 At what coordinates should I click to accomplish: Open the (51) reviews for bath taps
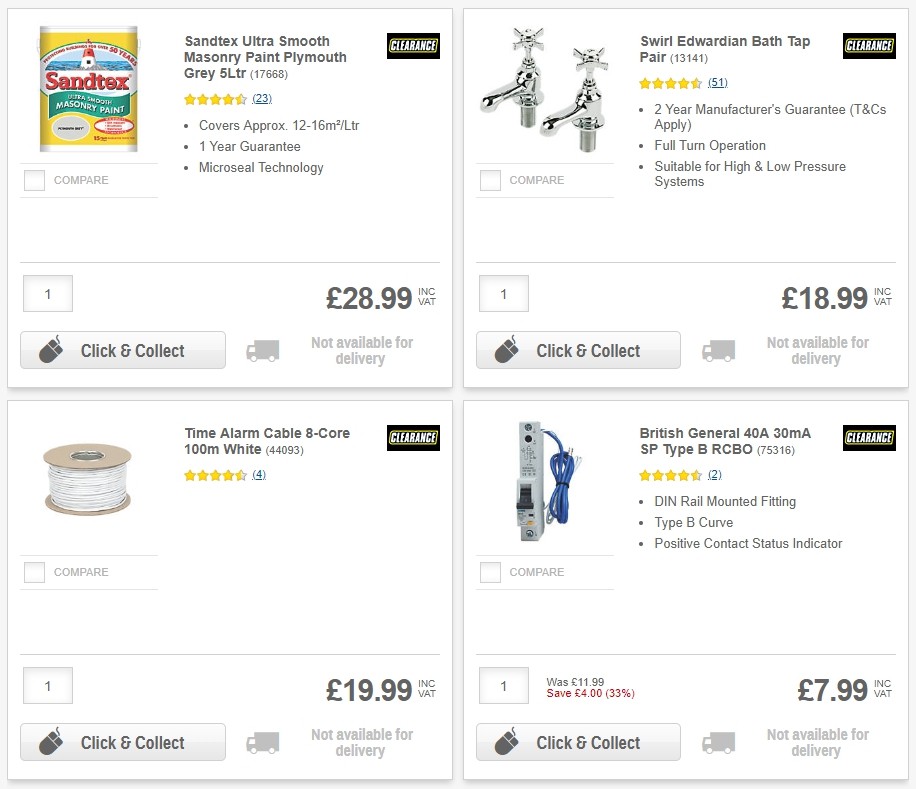pyautogui.click(x=717, y=83)
